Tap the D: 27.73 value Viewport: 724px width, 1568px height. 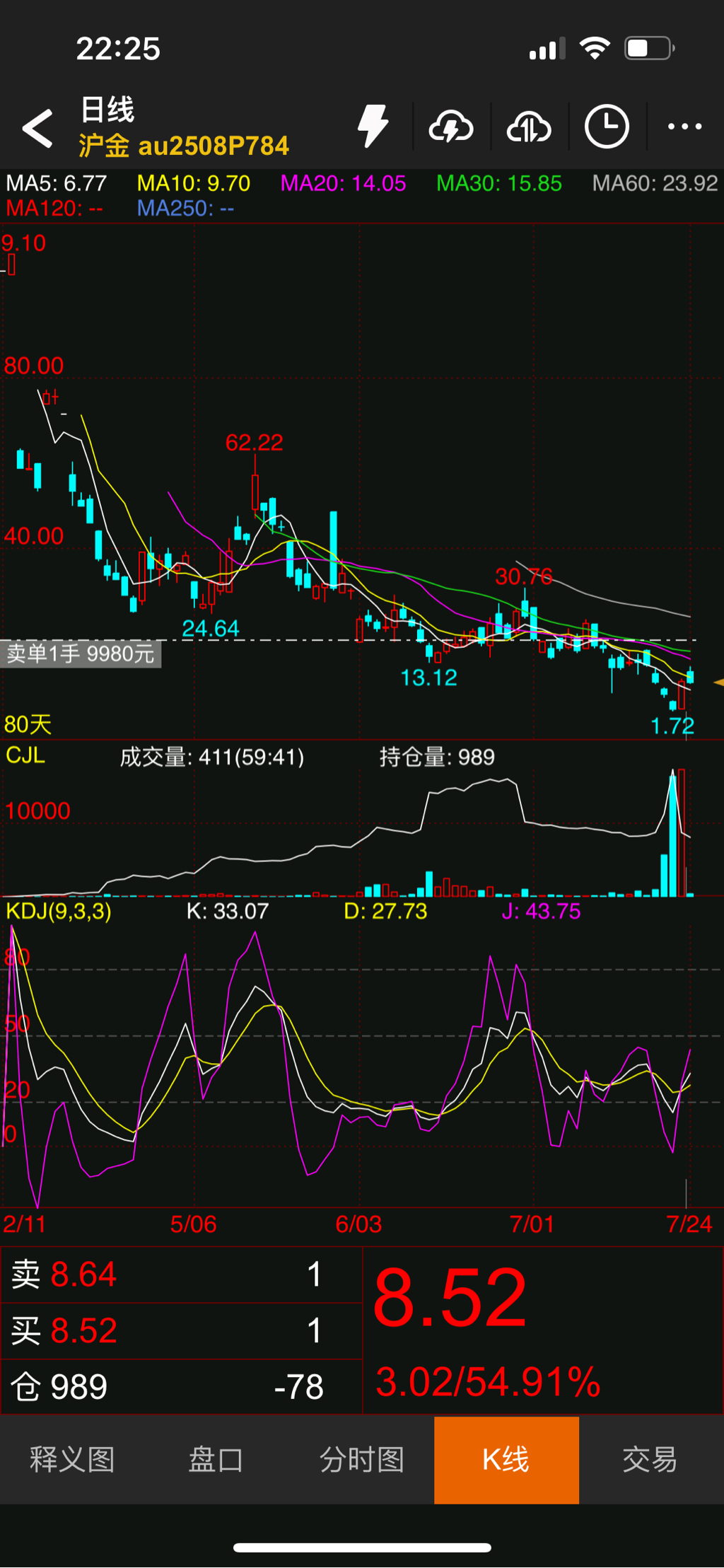click(385, 911)
